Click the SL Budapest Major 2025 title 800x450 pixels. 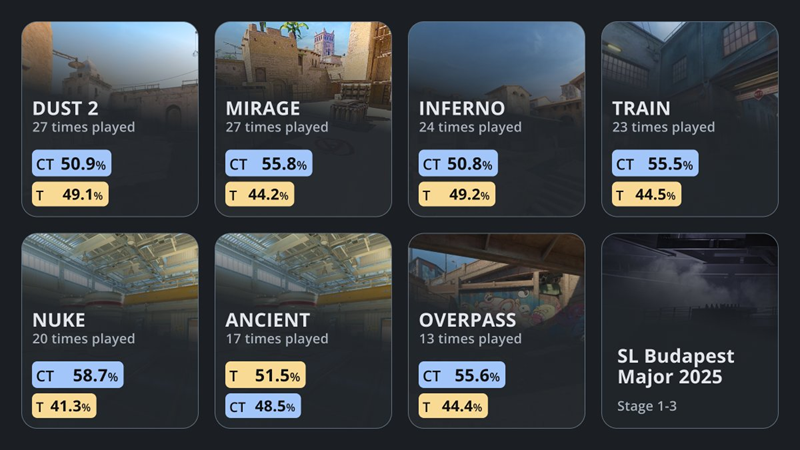(674, 366)
